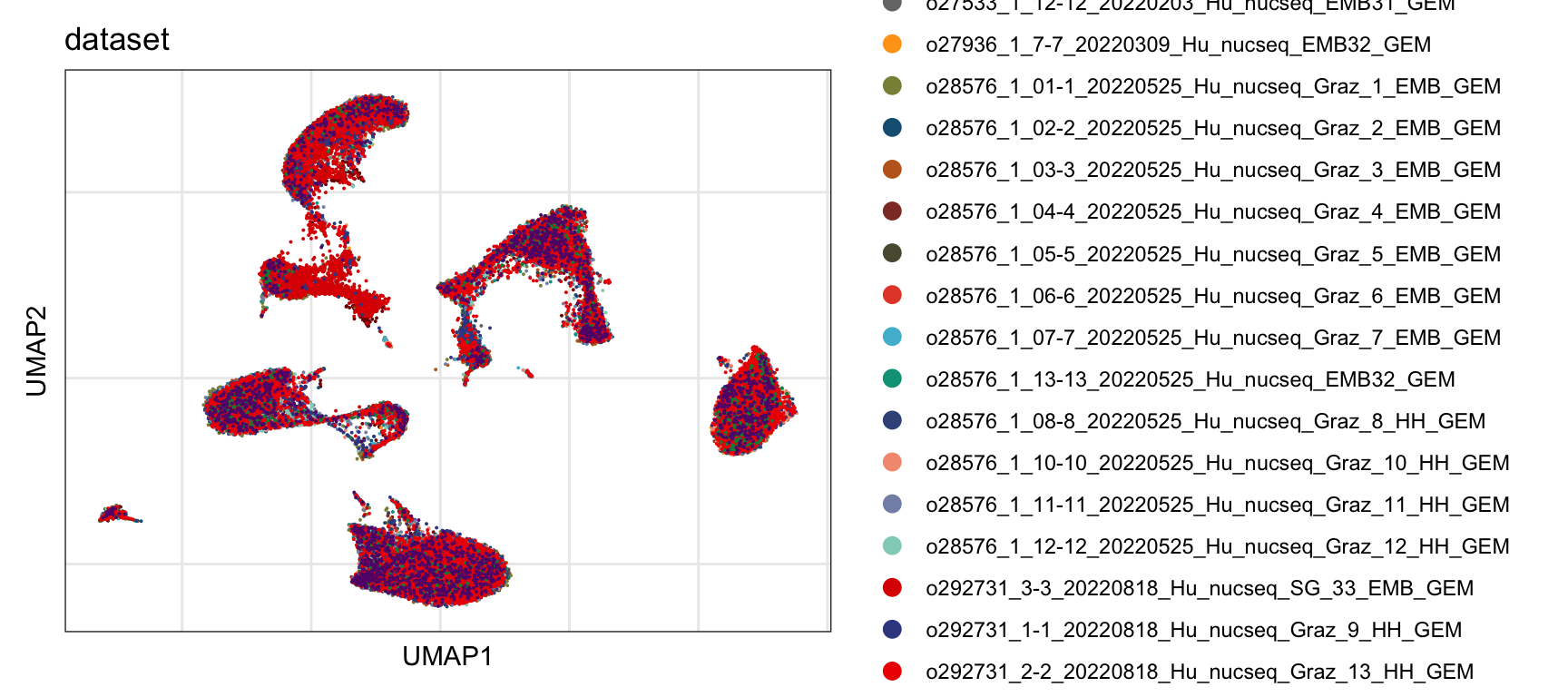Click the UMAP1 x-axis title
This screenshot has height=697, width=1568.
447,656
